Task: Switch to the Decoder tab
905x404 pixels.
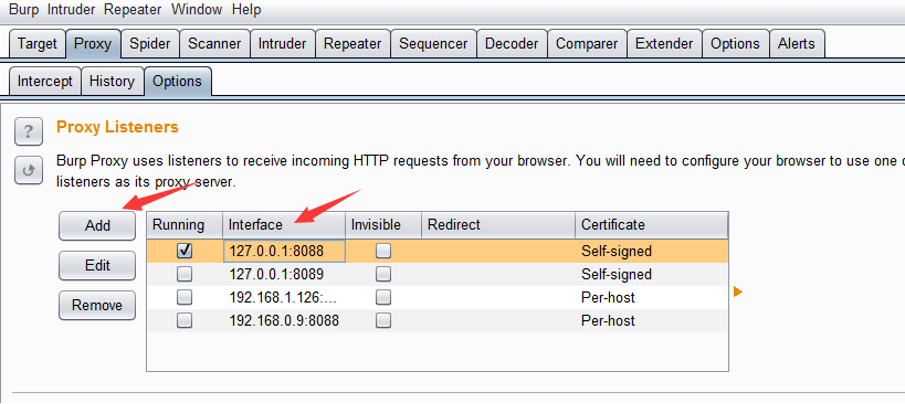Action: pos(512,44)
